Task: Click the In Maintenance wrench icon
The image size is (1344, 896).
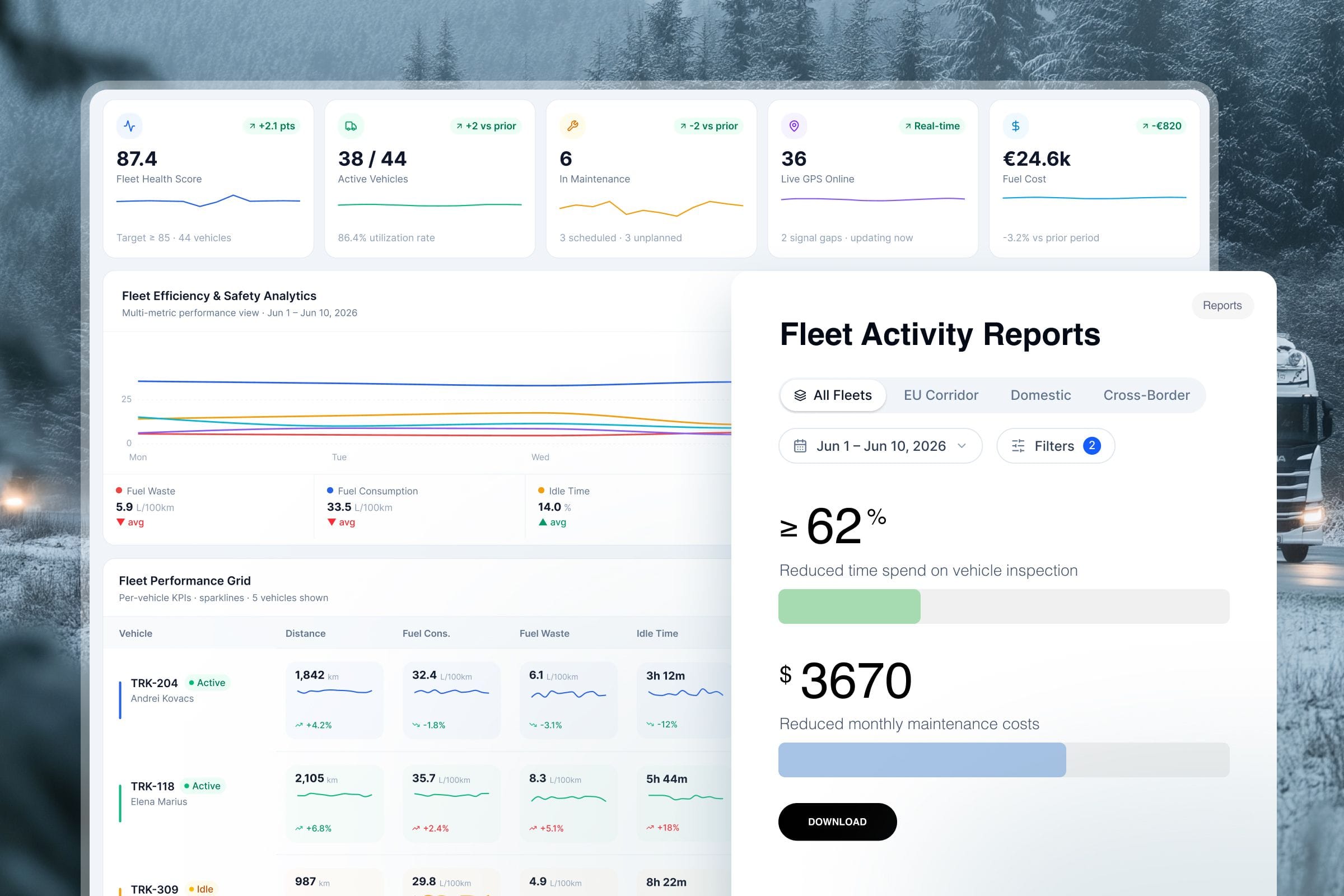Action: [572, 125]
